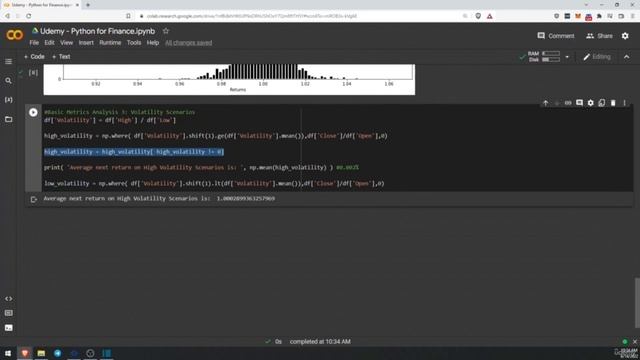Mirror cell in a new tab
The height and width of the screenshot is (360, 640).
click(602, 103)
